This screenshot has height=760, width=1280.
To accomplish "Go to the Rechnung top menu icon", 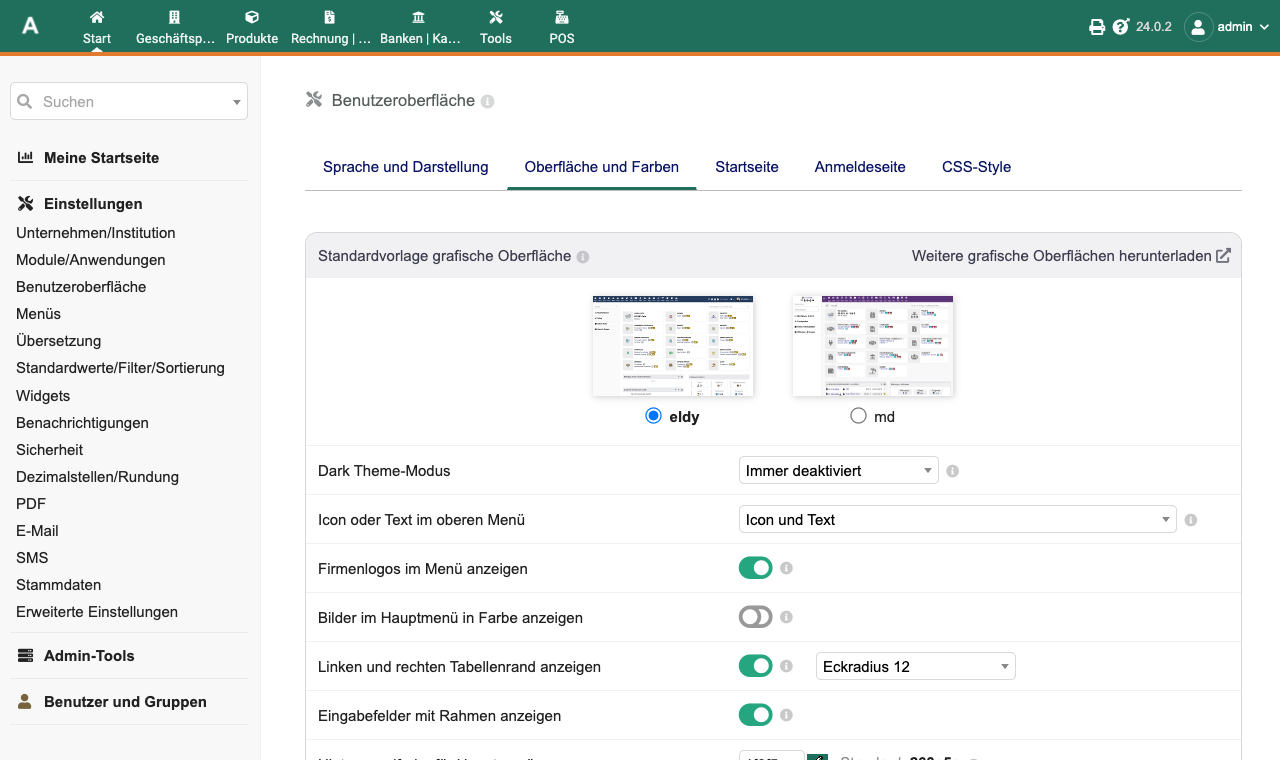I will point(330,17).
